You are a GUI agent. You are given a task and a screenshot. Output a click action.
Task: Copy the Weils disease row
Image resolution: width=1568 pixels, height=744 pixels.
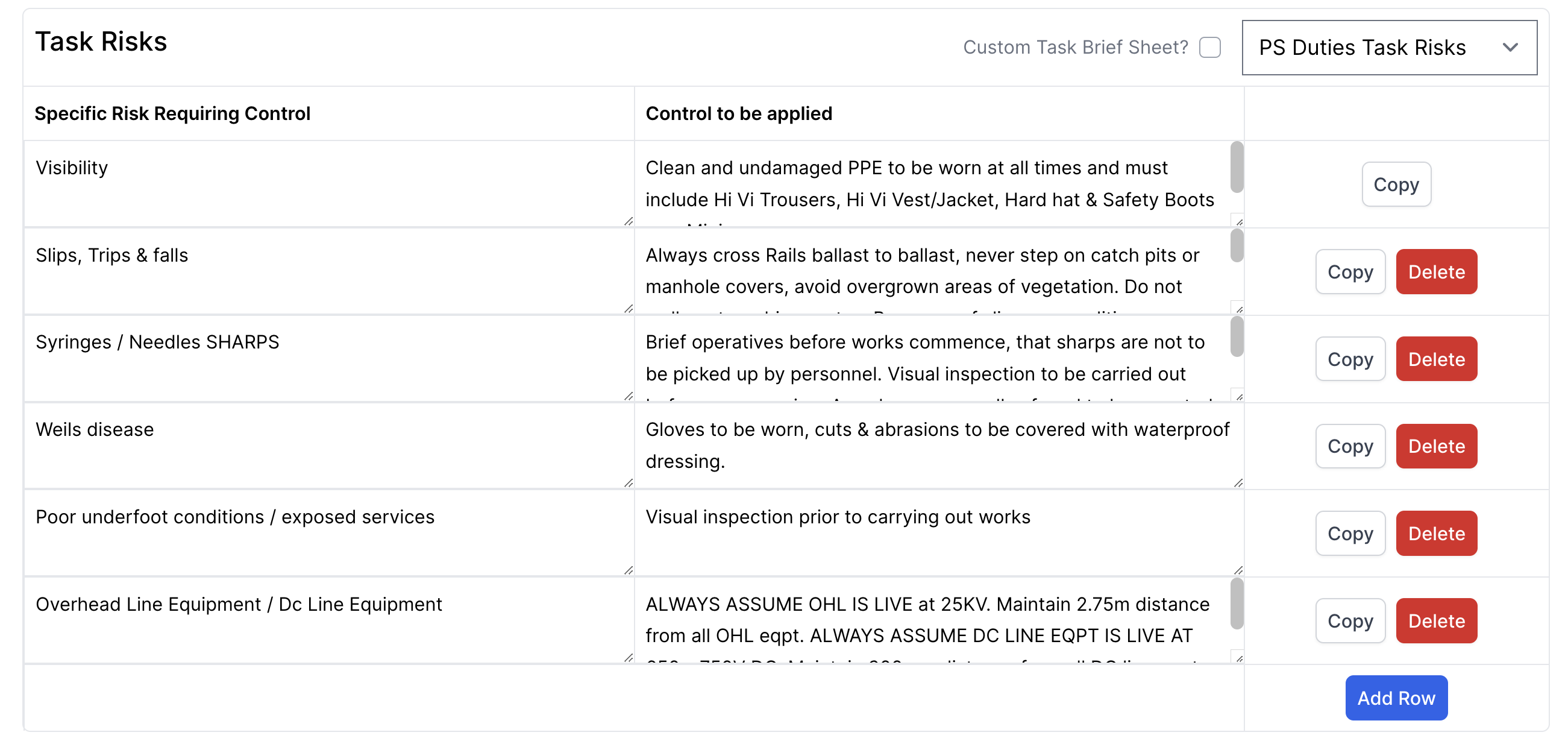[1350, 446]
